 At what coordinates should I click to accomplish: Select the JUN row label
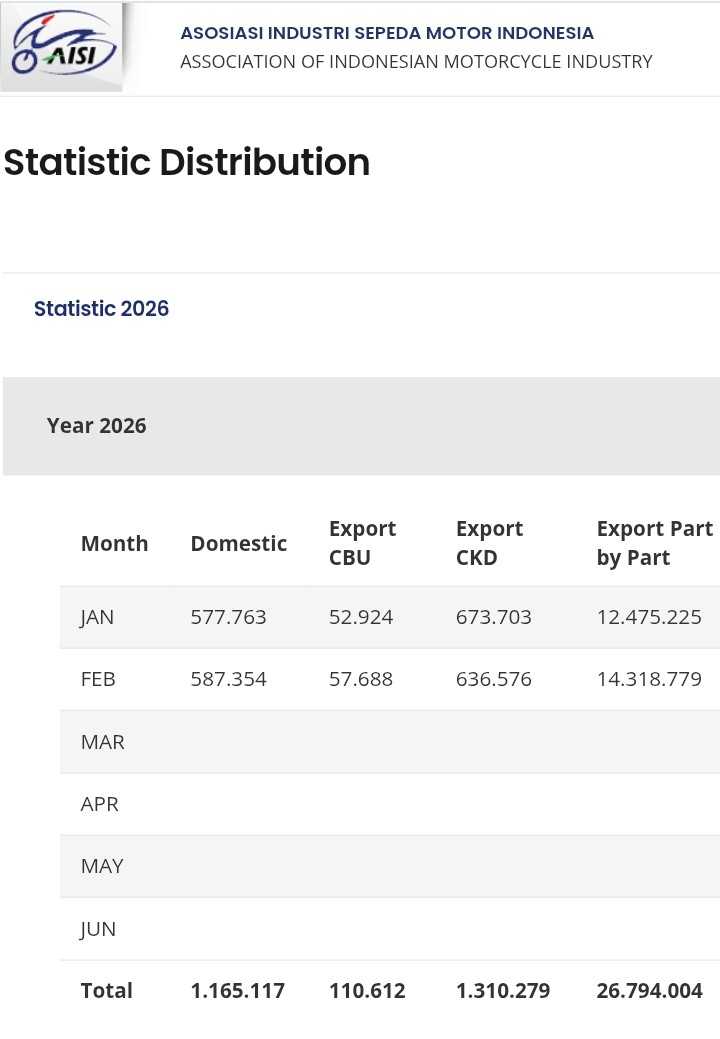tap(98, 929)
